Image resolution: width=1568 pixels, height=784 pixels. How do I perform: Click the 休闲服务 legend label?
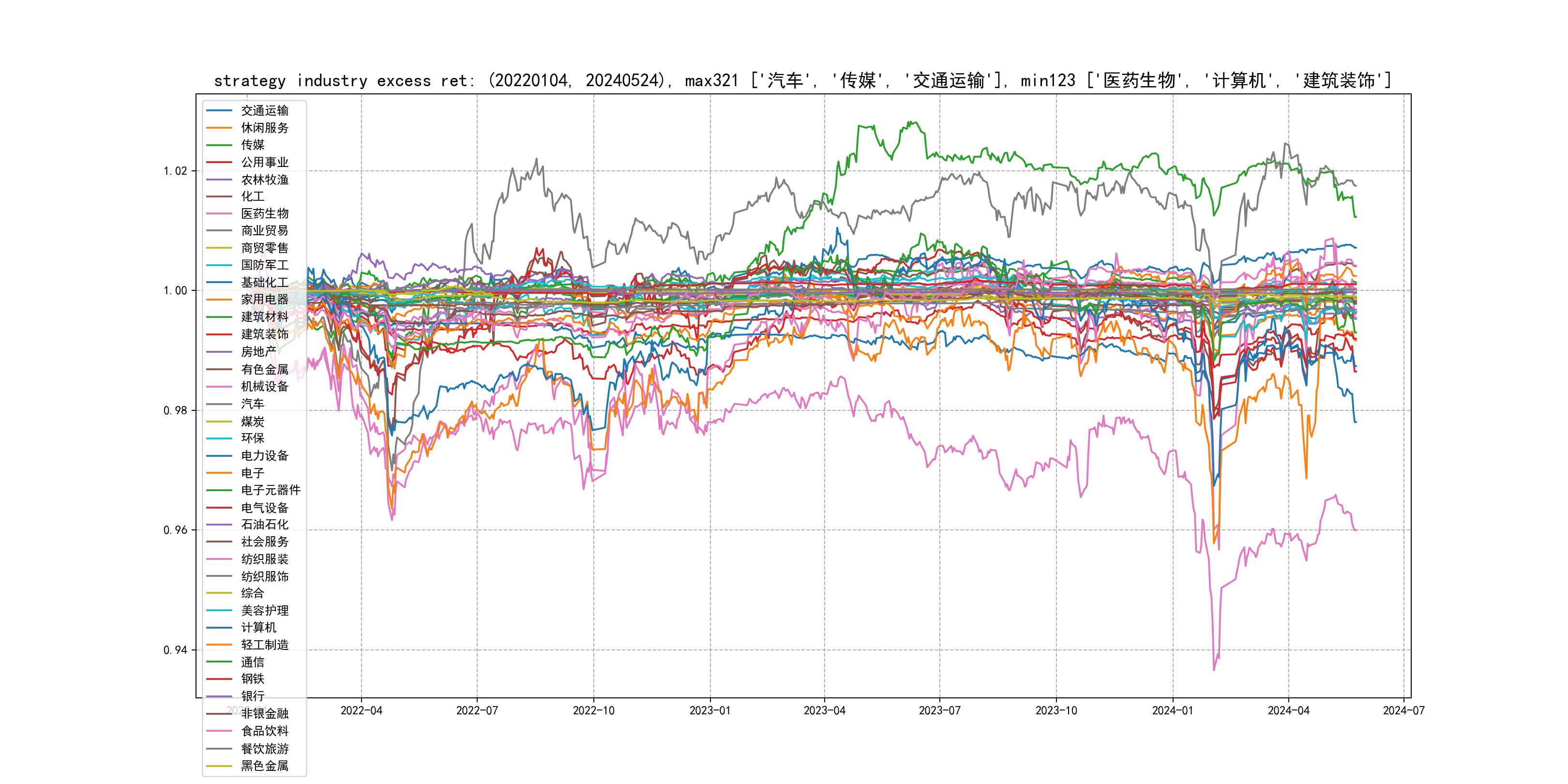[264, 128]
